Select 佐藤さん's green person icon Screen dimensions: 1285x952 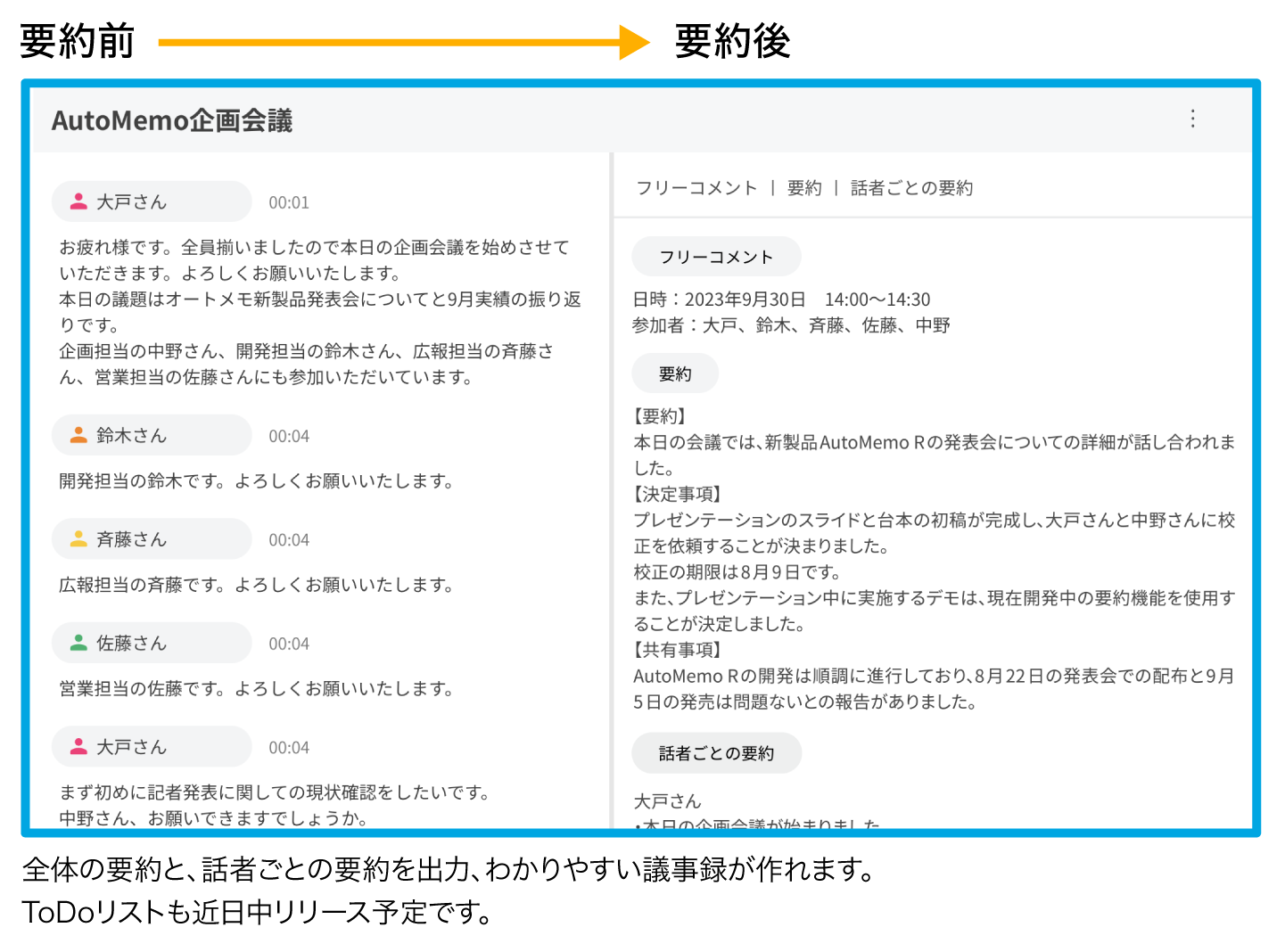pyautogui.click(x=78, y=642)
